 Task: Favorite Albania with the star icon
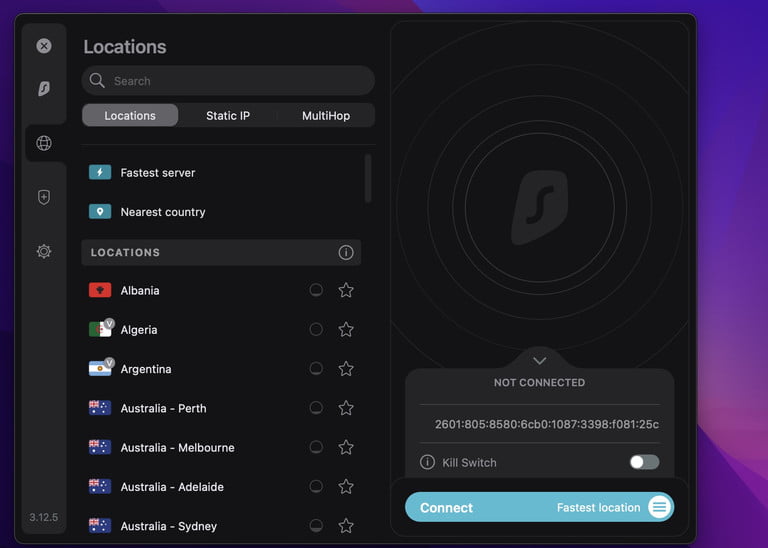pos(346,291)
